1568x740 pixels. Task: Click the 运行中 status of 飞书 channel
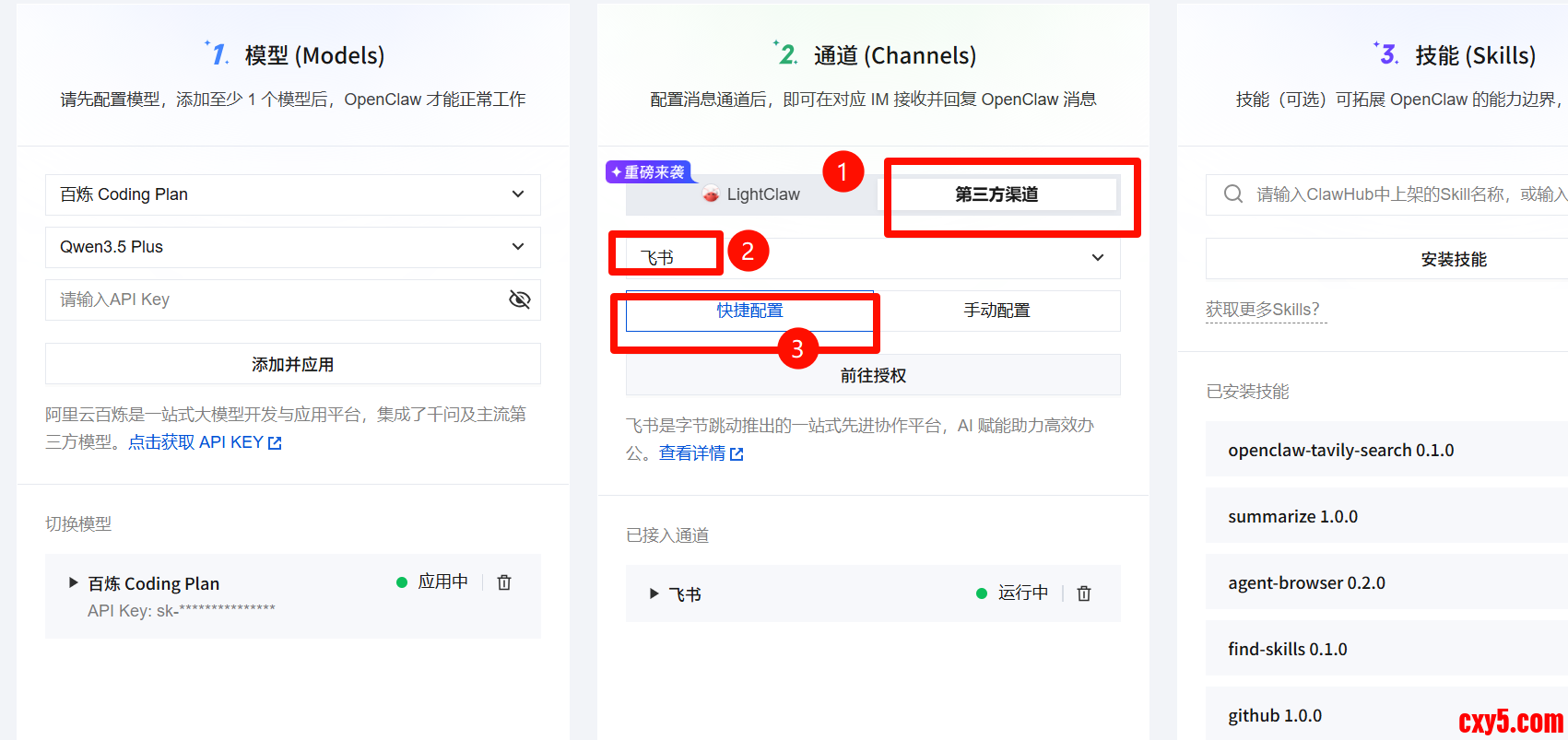click(x=1012, y=593)
